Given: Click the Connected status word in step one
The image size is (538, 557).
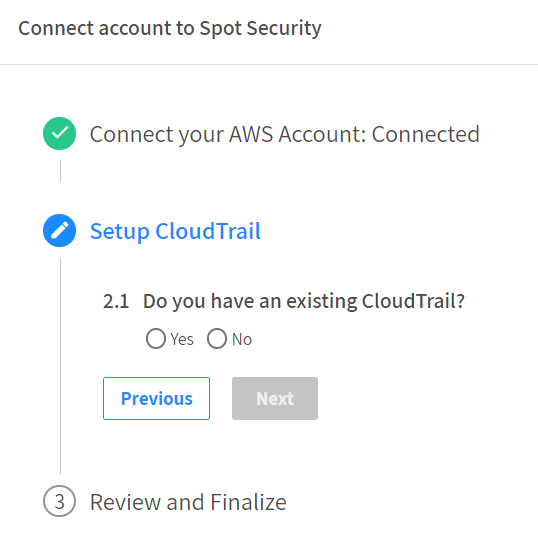Looking at the screenshot, I should click(x=425, y=134).
